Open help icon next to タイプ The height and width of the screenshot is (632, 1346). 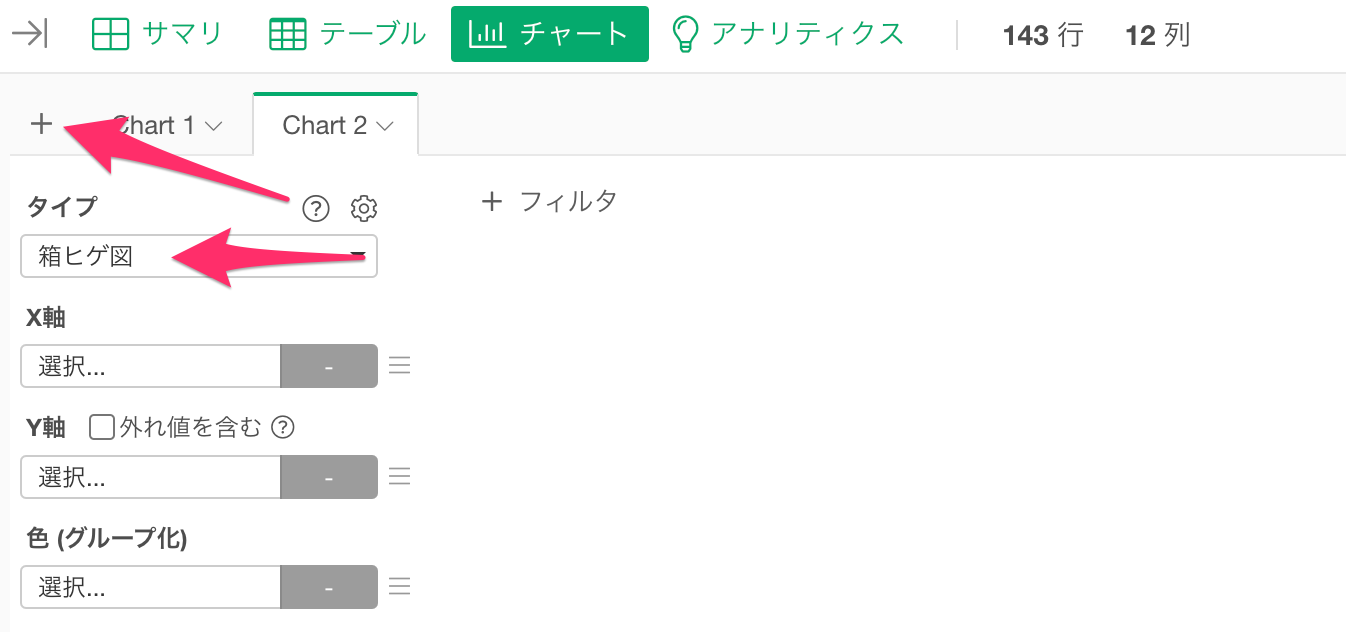click(x=316, y=208)
